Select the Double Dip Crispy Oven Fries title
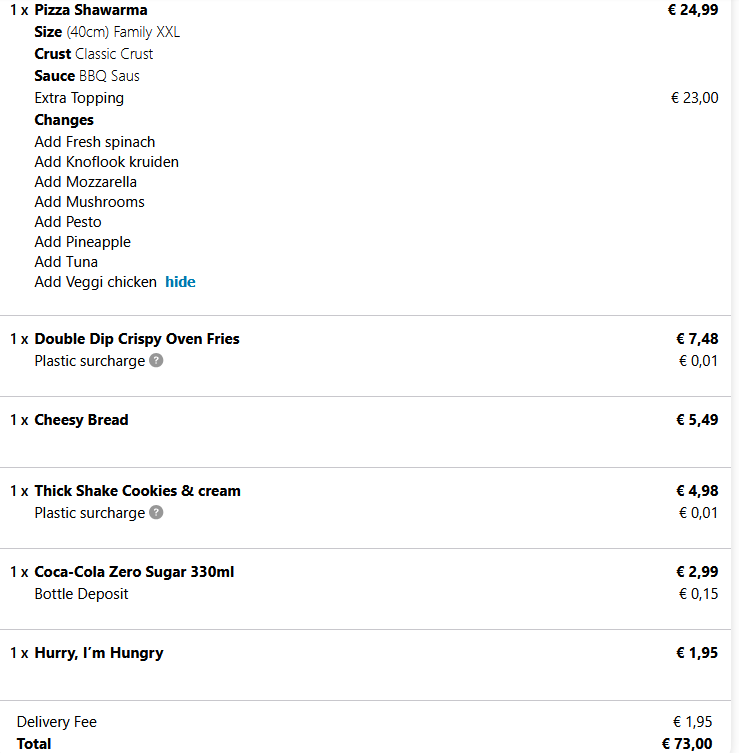The height and width of the screenshot is (753, 739). coord(137,339)
